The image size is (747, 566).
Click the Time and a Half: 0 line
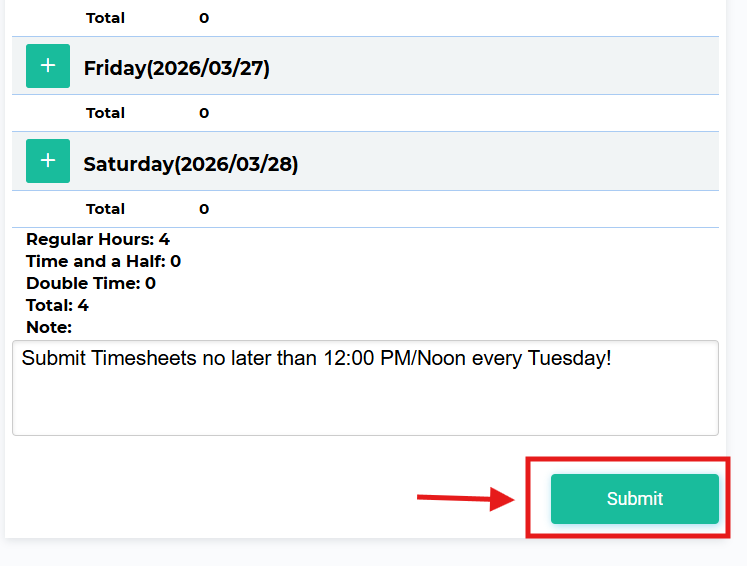click(x=103, y=261)
